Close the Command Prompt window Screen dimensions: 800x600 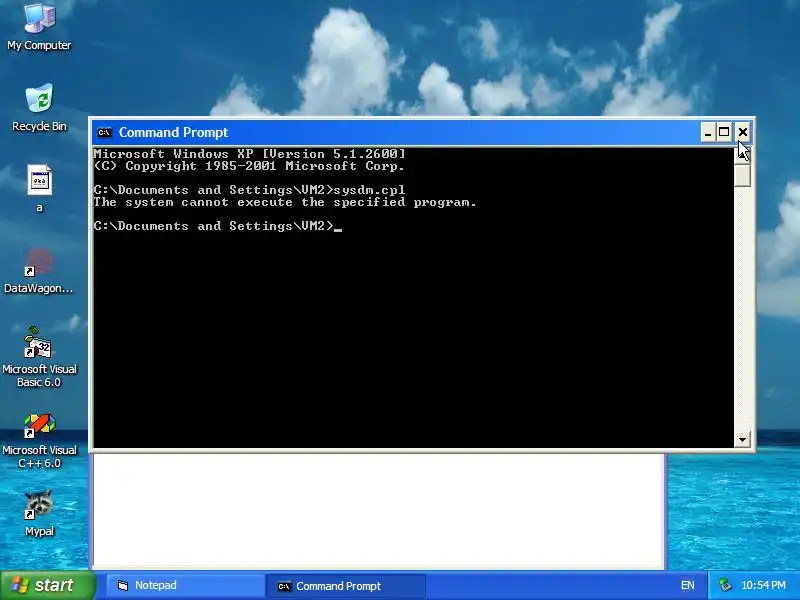pos(743,133)
